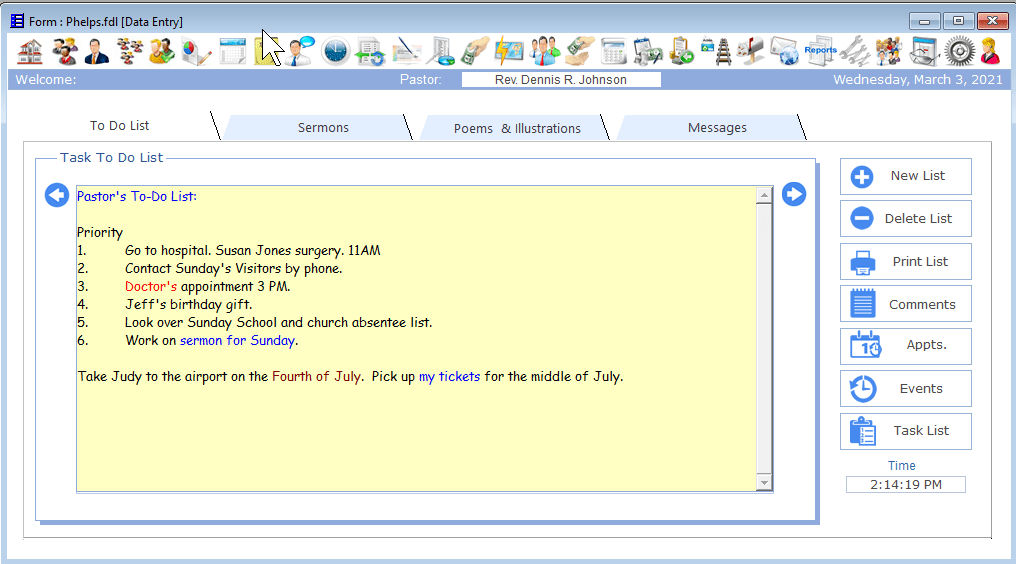Open the Appts. button
This screenshot has height=564, width=1016.
pos(906,346)
